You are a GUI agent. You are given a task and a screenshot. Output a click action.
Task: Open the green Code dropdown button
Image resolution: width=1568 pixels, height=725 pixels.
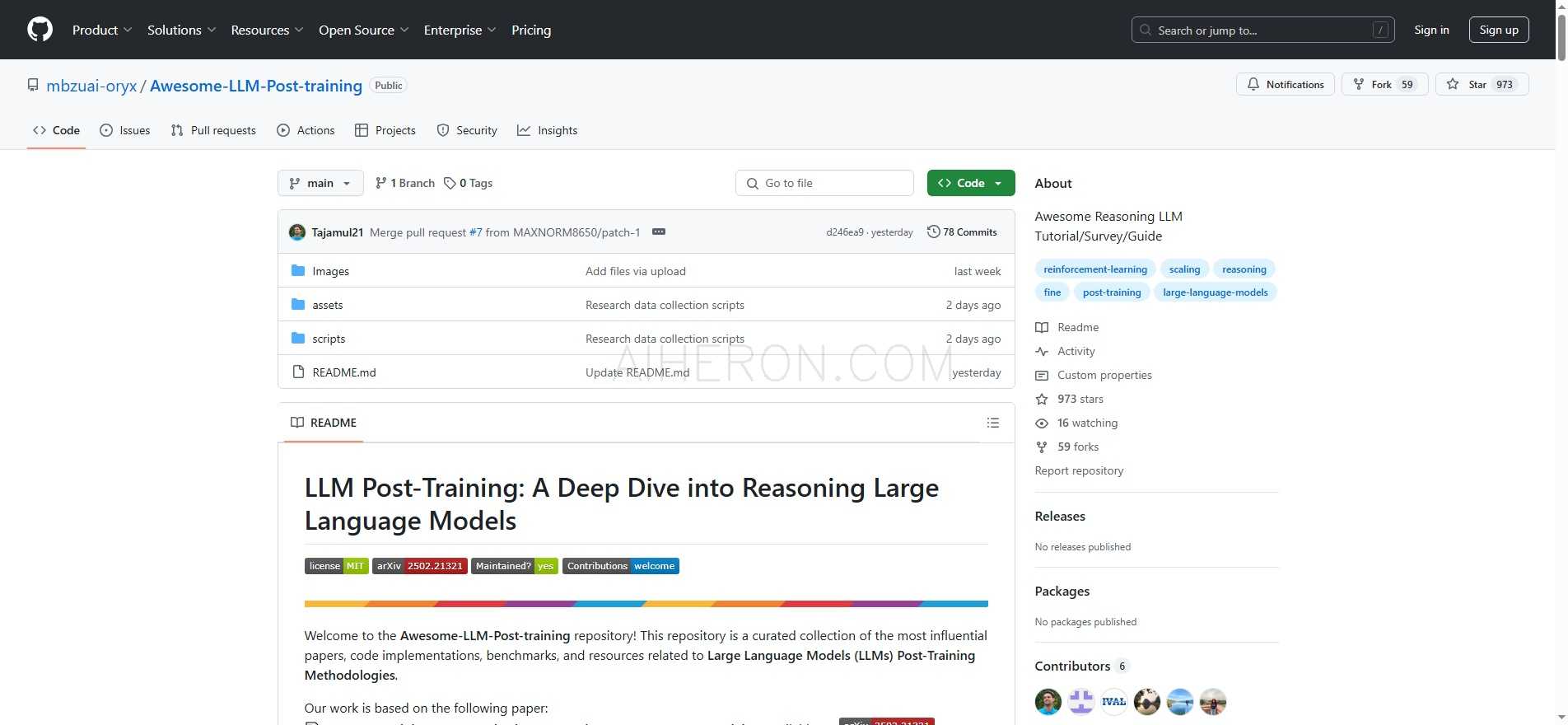click(x=971, y=183)
